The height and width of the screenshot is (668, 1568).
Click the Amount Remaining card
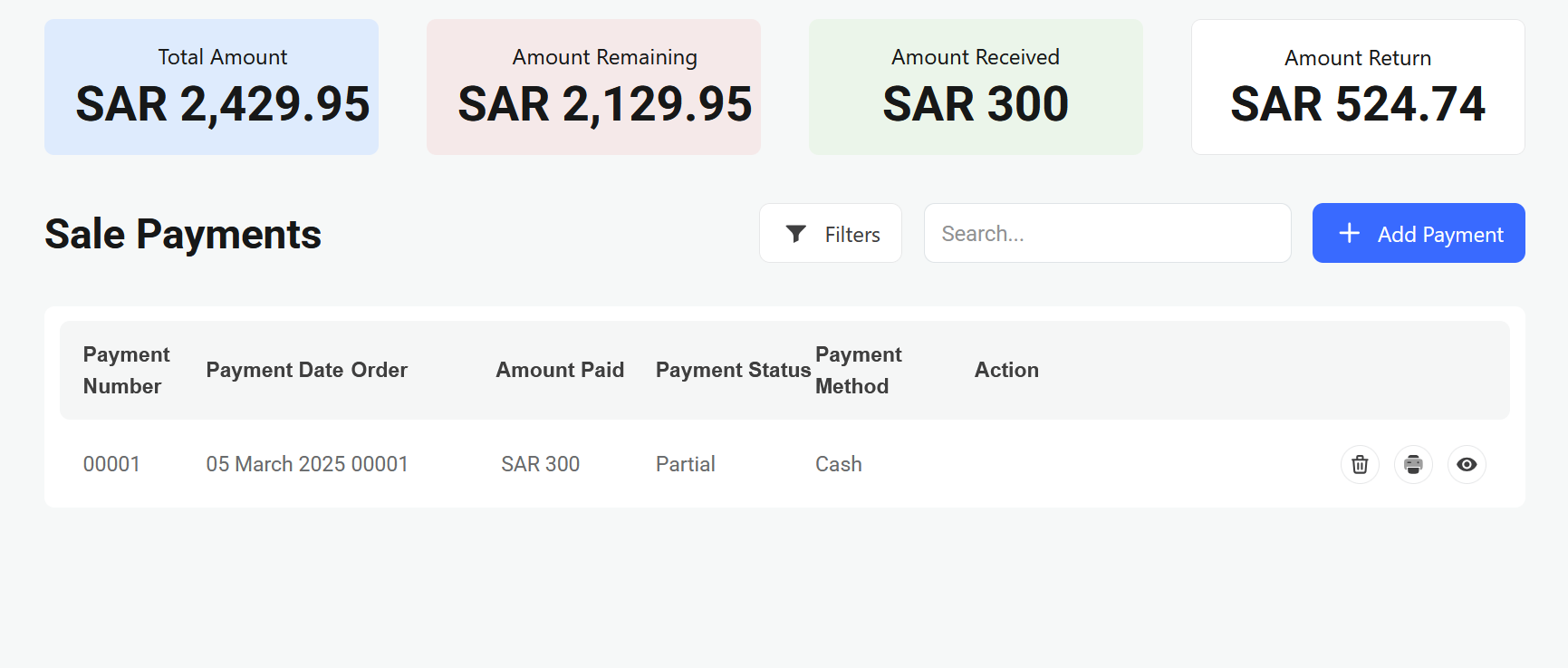[x=593, y=87]
